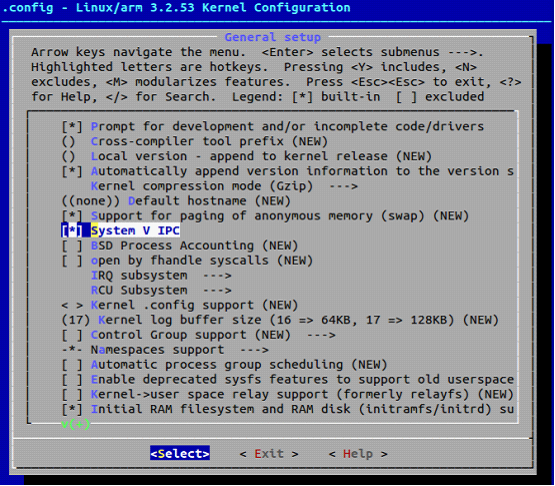
Task: Enable deprecated sysfs features option
Action: pos(72,379)
